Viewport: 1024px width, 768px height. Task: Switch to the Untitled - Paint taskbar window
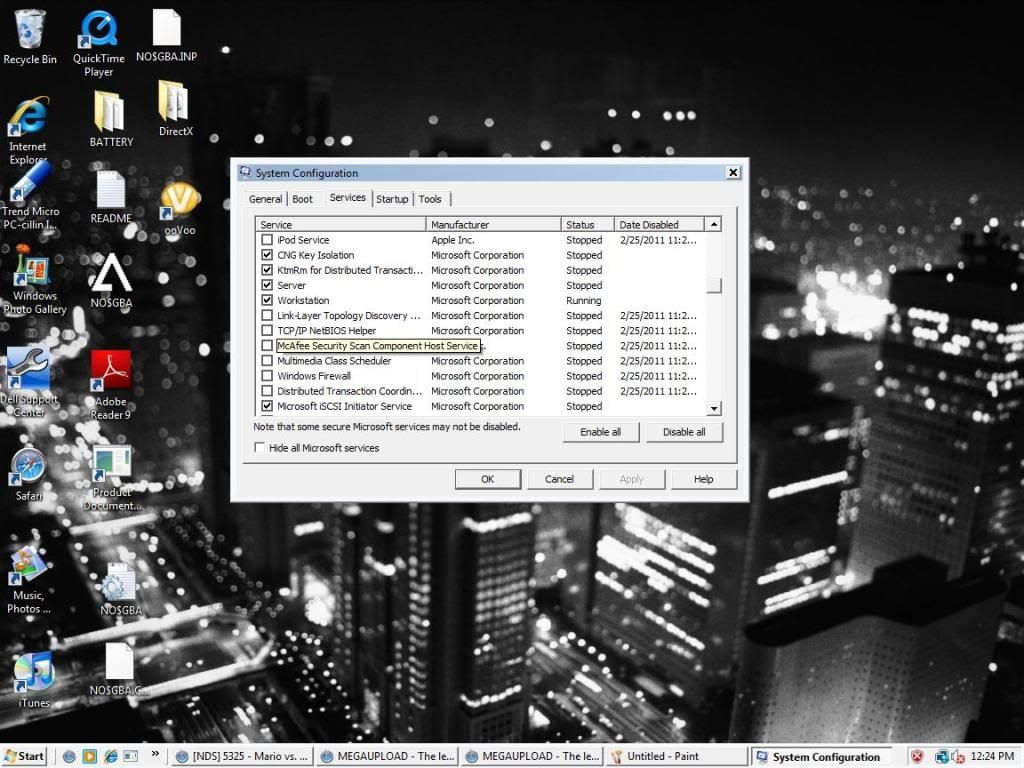tap(676, 756)
